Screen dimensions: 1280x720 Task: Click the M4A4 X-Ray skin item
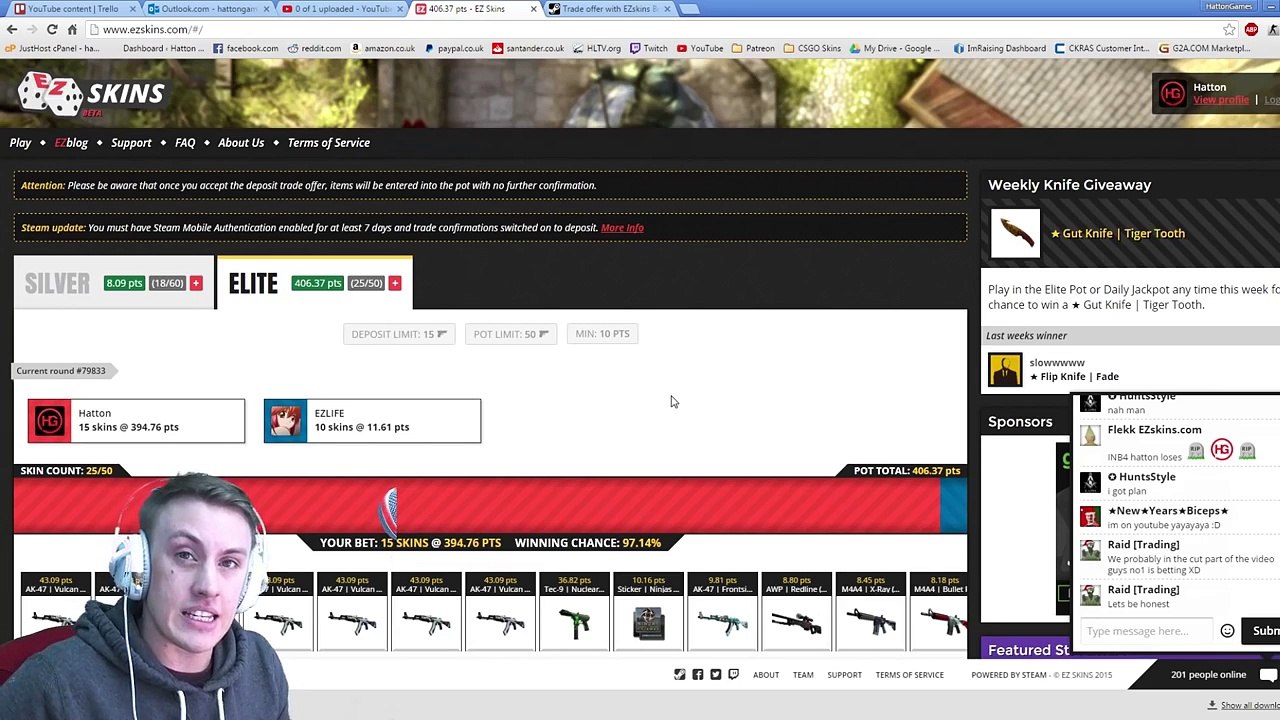[870, 611]
